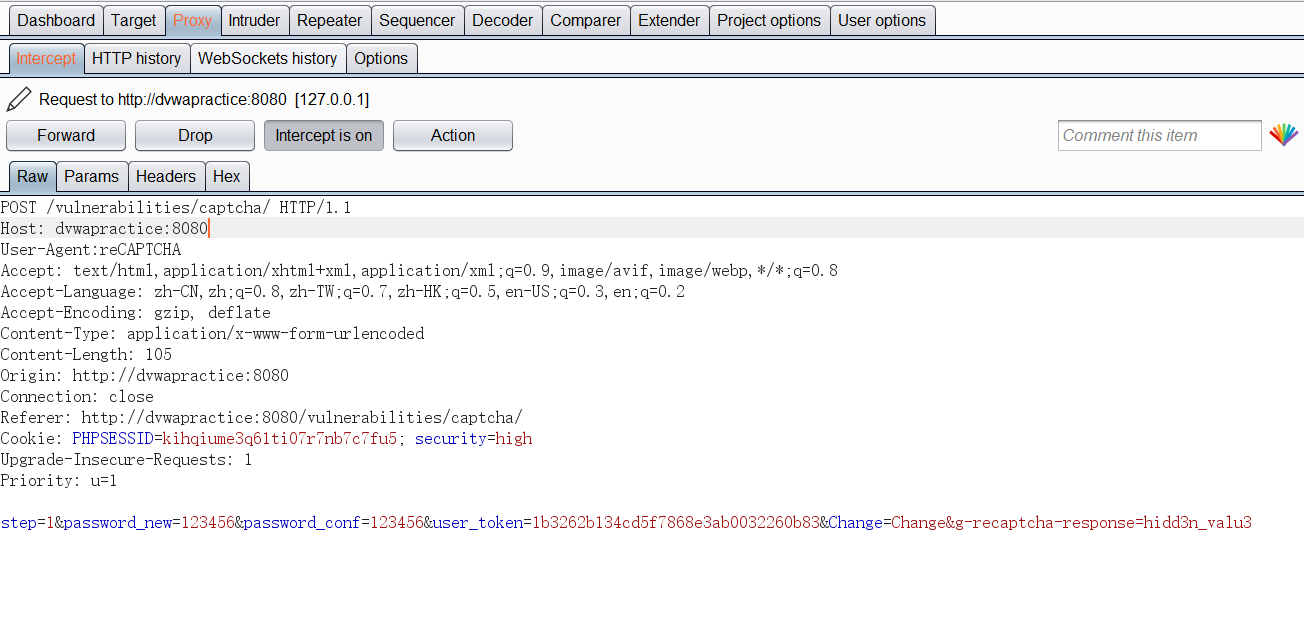
Task: Select the Comparer tab
Action: click(x=586, y=20)
